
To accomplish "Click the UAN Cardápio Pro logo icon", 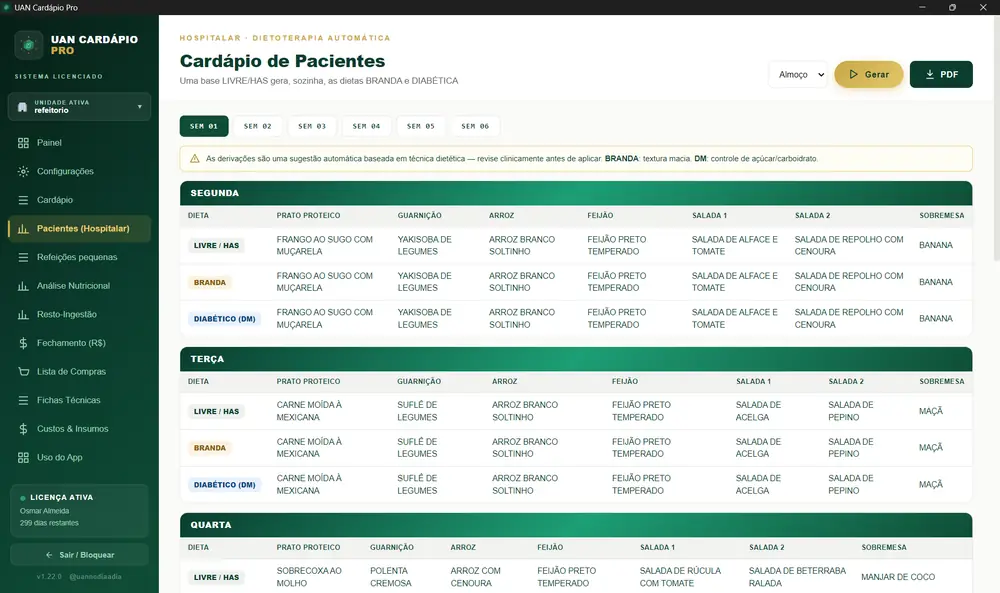I will click(x=29, y=45).
